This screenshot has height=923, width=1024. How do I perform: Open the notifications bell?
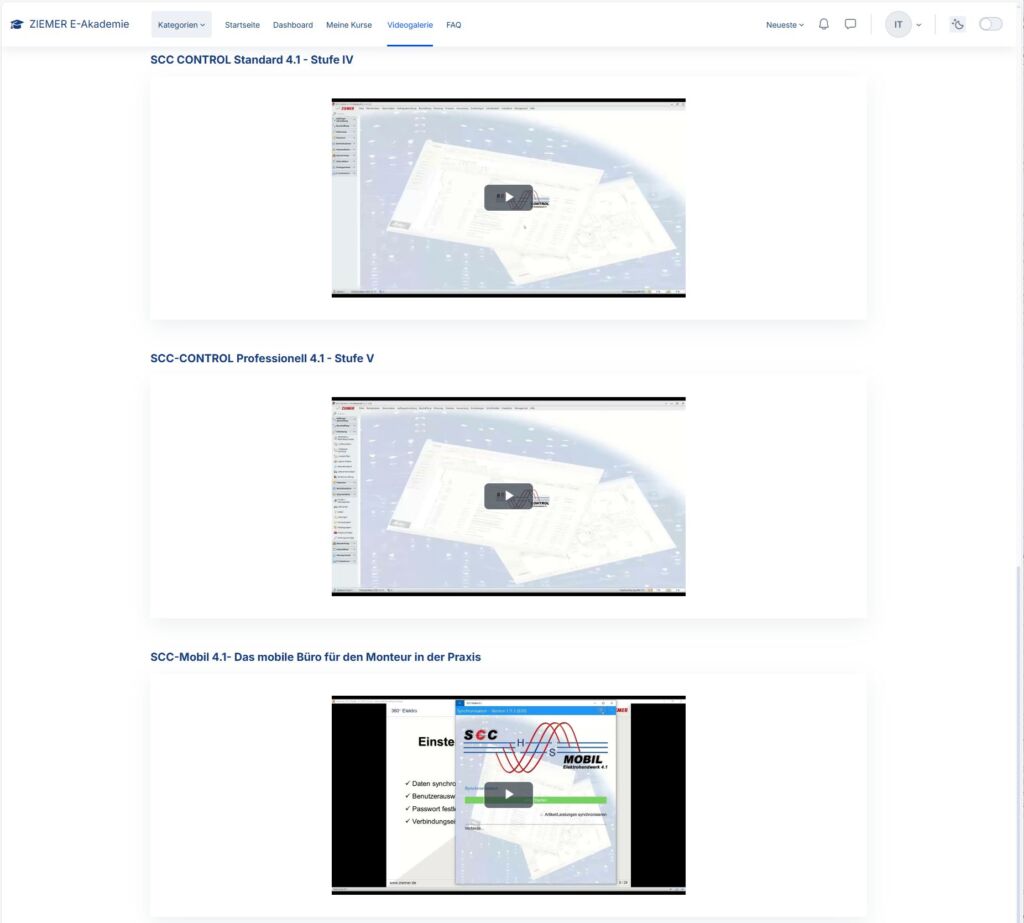click(824, 25)
